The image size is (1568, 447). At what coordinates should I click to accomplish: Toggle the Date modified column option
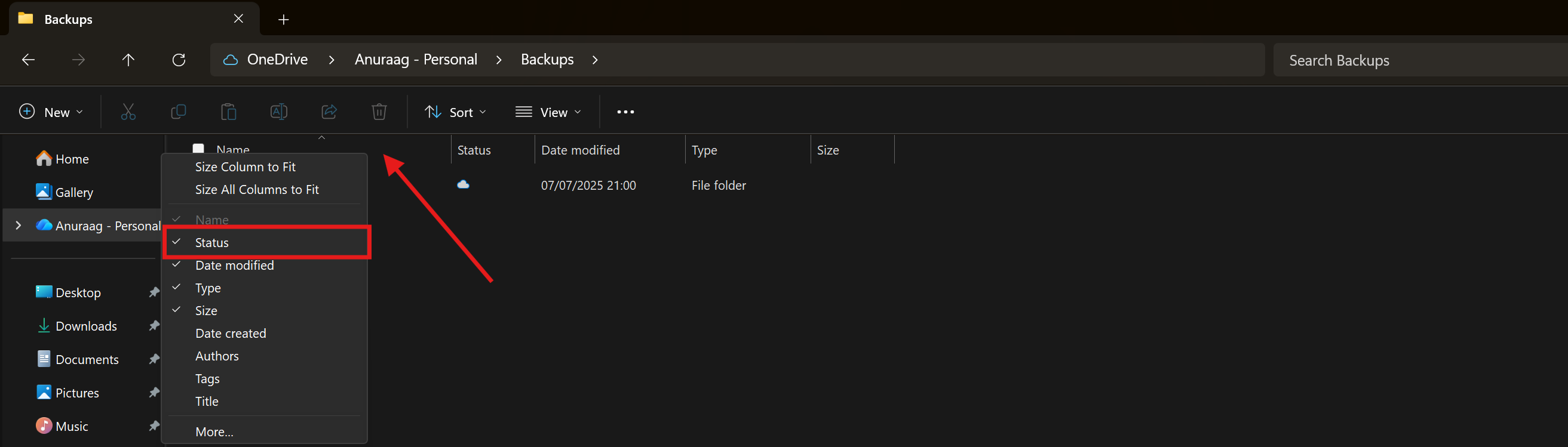click(x=266, y=265)
